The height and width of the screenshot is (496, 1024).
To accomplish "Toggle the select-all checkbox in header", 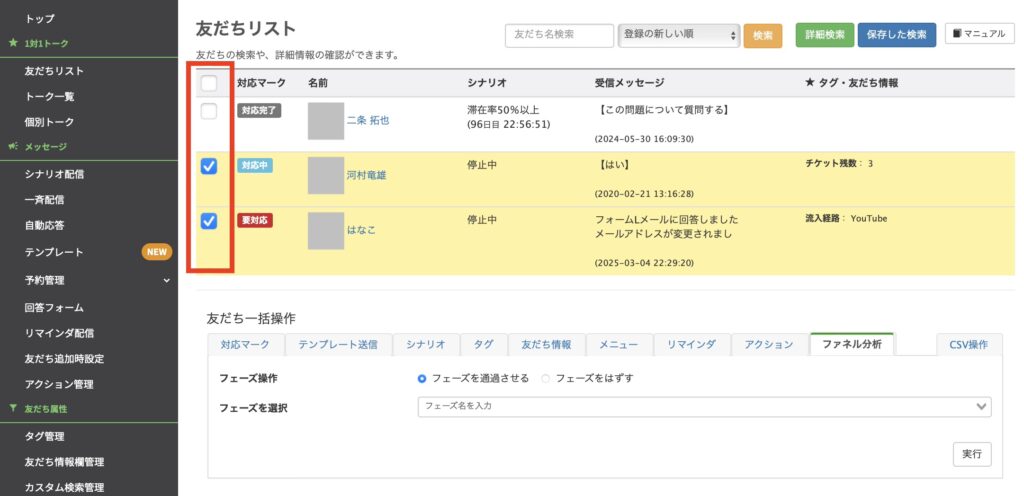I will [x=209, y=83].
